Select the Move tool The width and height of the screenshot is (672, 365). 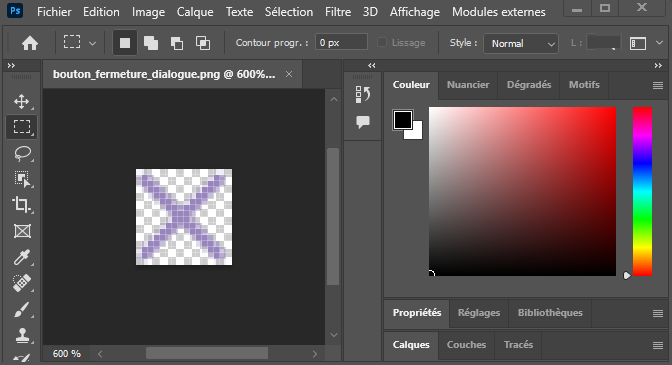[x=21, y=102]
